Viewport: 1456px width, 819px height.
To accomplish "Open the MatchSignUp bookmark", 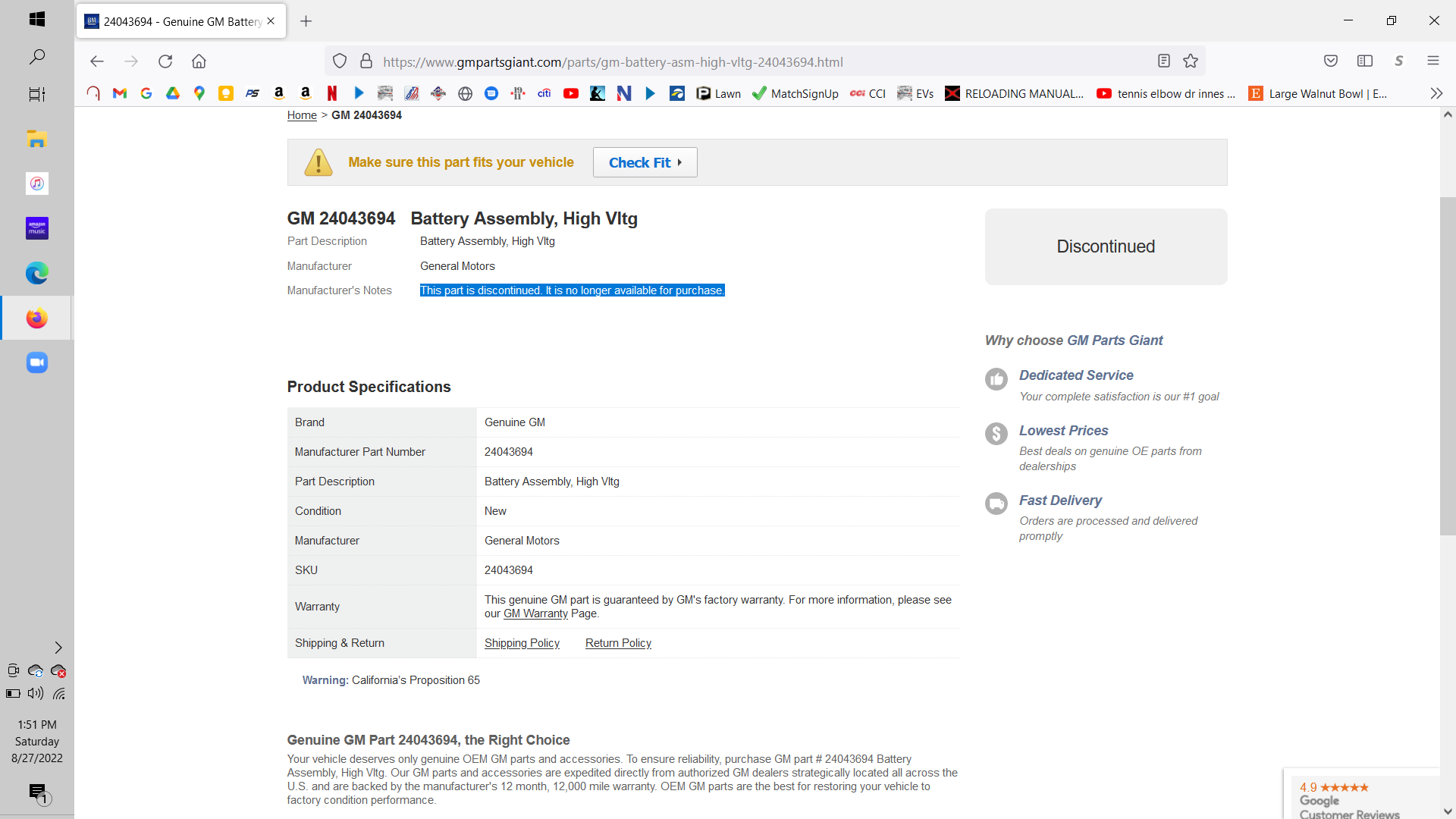I will click(795, 93).
